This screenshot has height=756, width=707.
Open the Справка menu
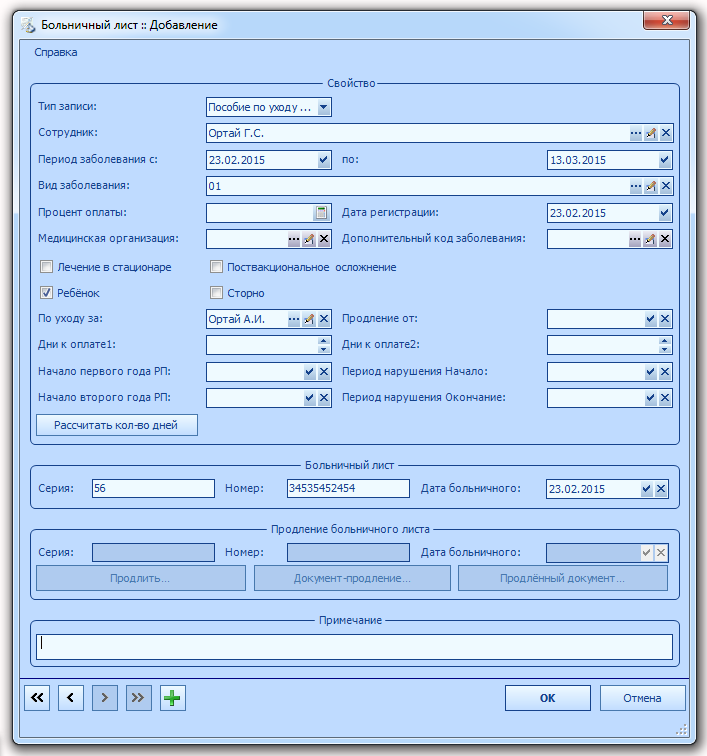55,52
